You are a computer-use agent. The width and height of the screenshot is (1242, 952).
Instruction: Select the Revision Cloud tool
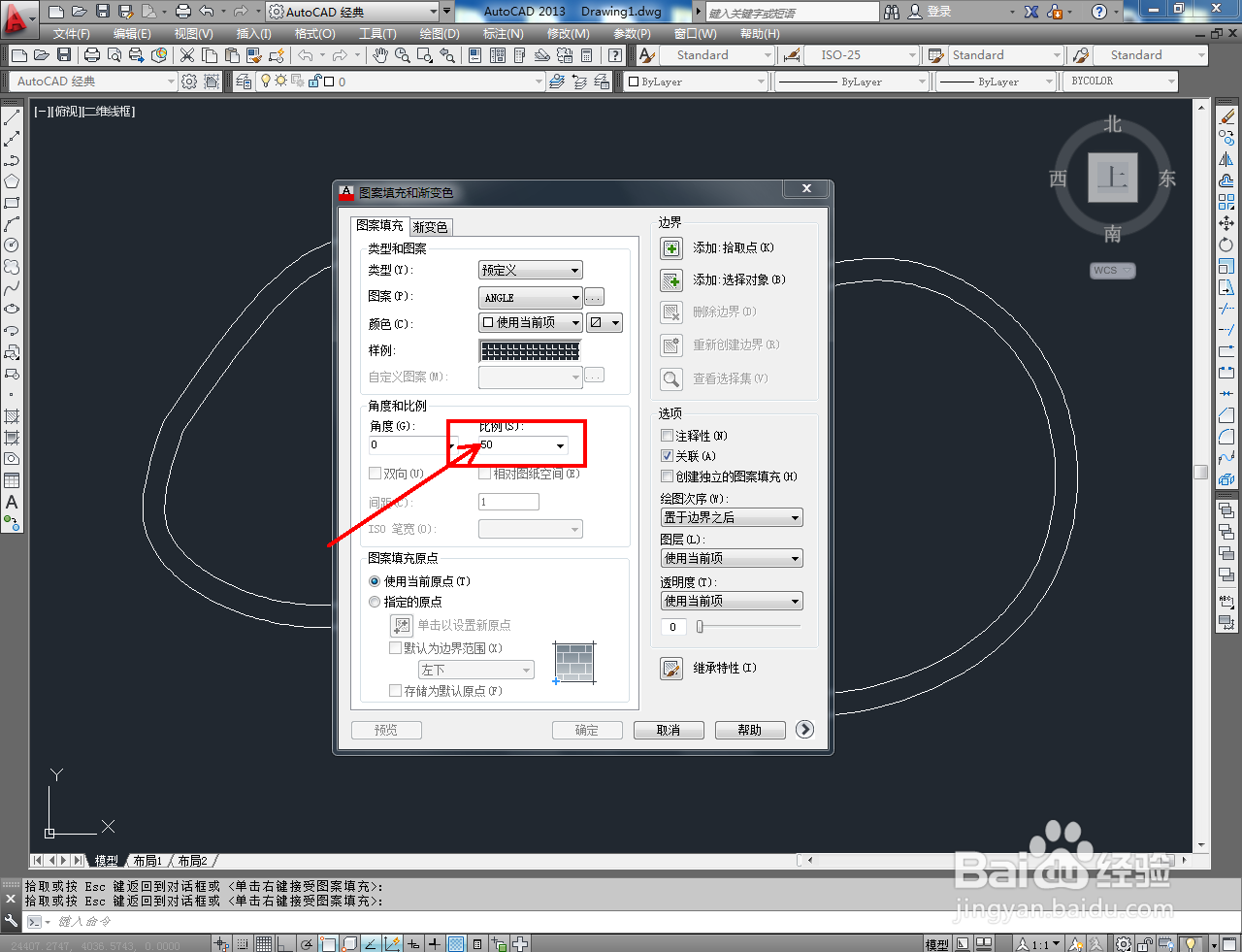pos(12,267)
